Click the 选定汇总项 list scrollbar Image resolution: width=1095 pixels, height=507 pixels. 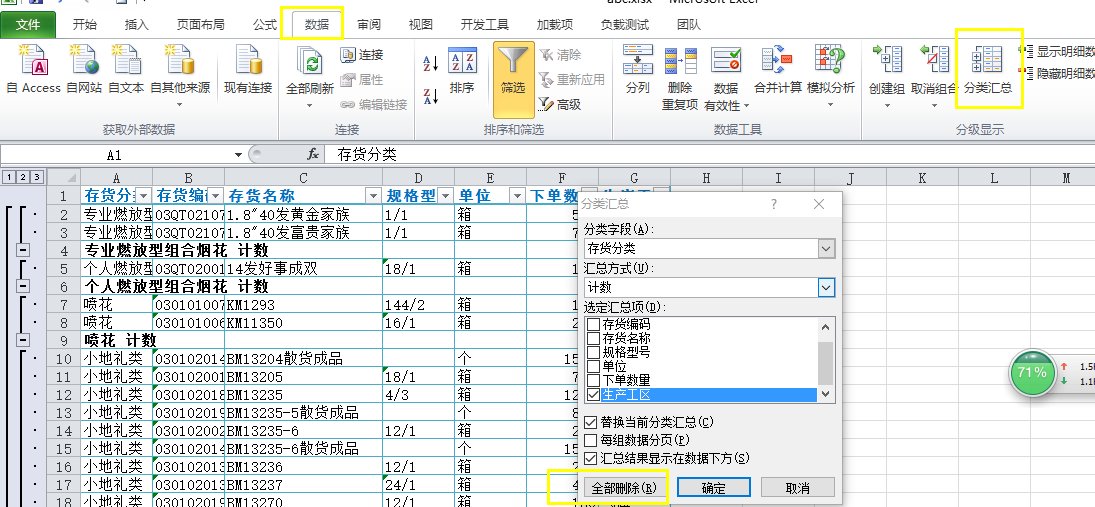[826, 360]
